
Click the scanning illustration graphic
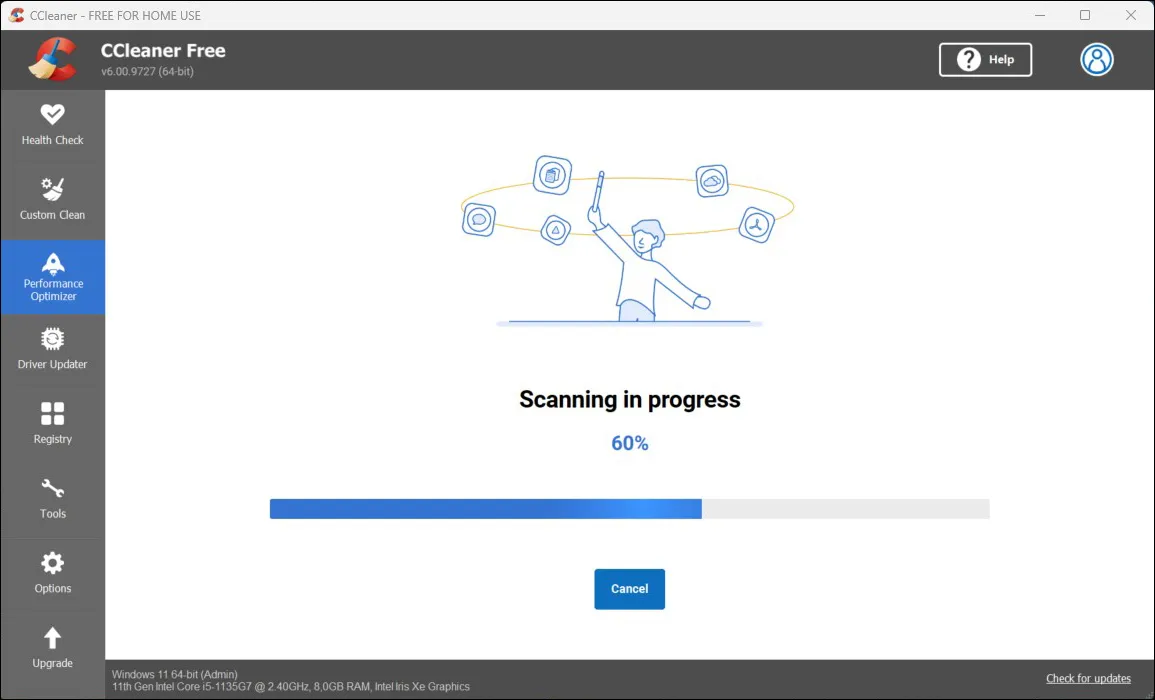[x=629, y=240]
